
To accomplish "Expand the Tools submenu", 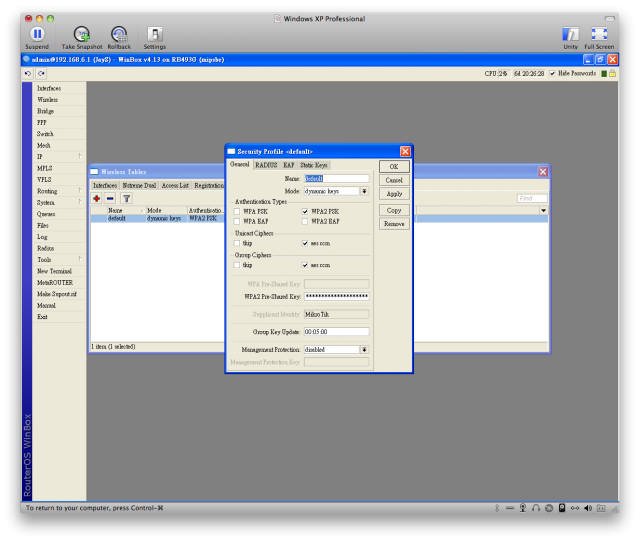I will pos(80,259).
